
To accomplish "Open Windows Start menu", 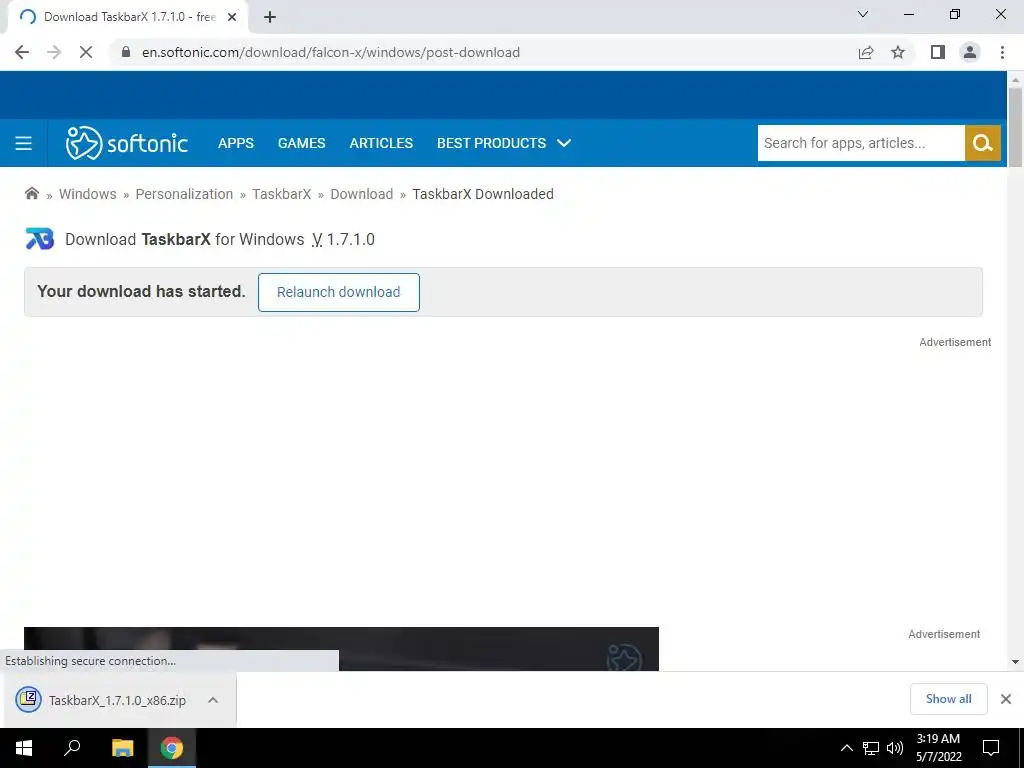I will click(x=24, y=748).
